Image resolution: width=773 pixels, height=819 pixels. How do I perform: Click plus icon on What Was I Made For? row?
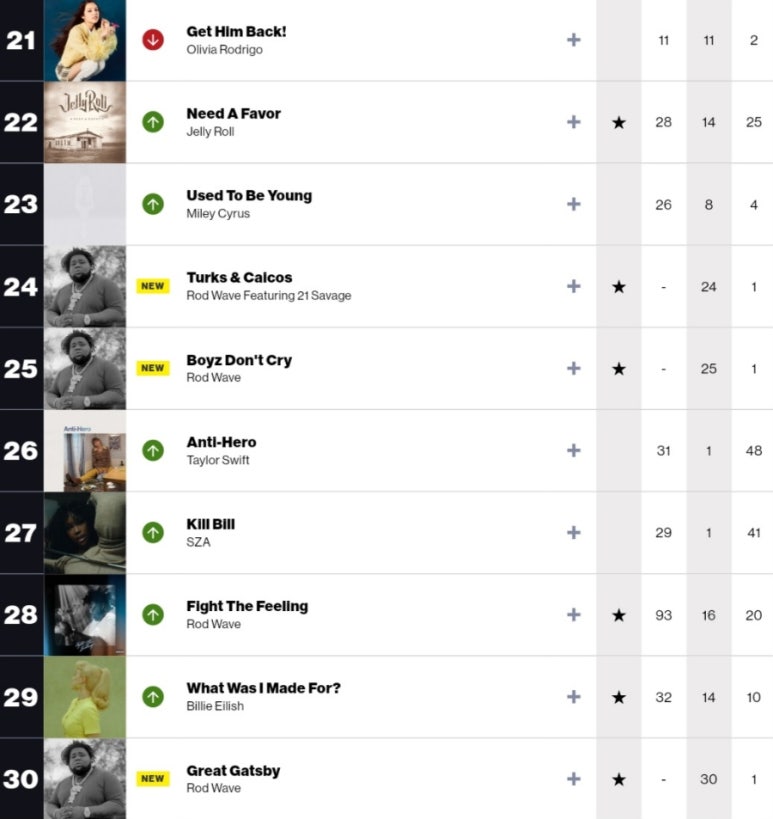pos(573,697)
